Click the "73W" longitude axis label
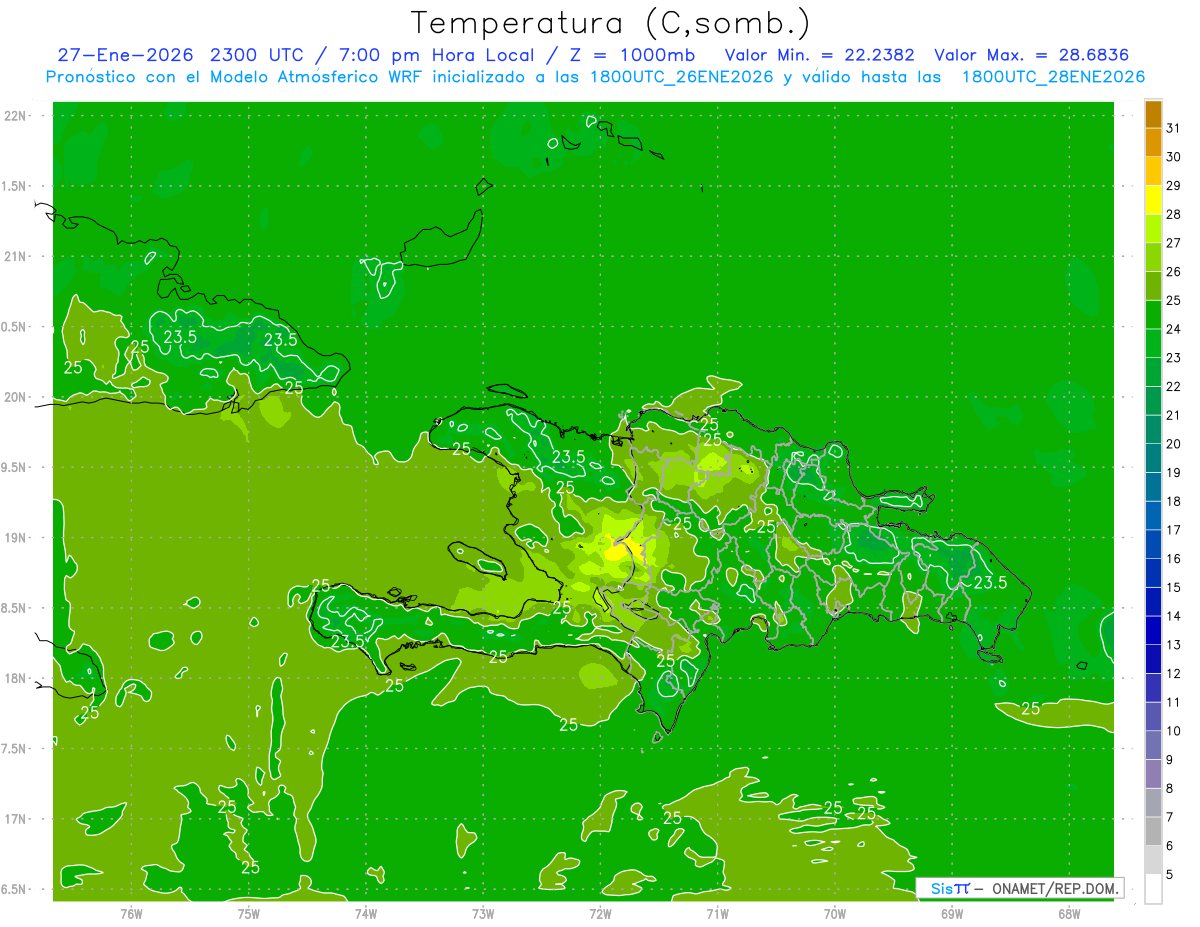 tap(483, 913)
